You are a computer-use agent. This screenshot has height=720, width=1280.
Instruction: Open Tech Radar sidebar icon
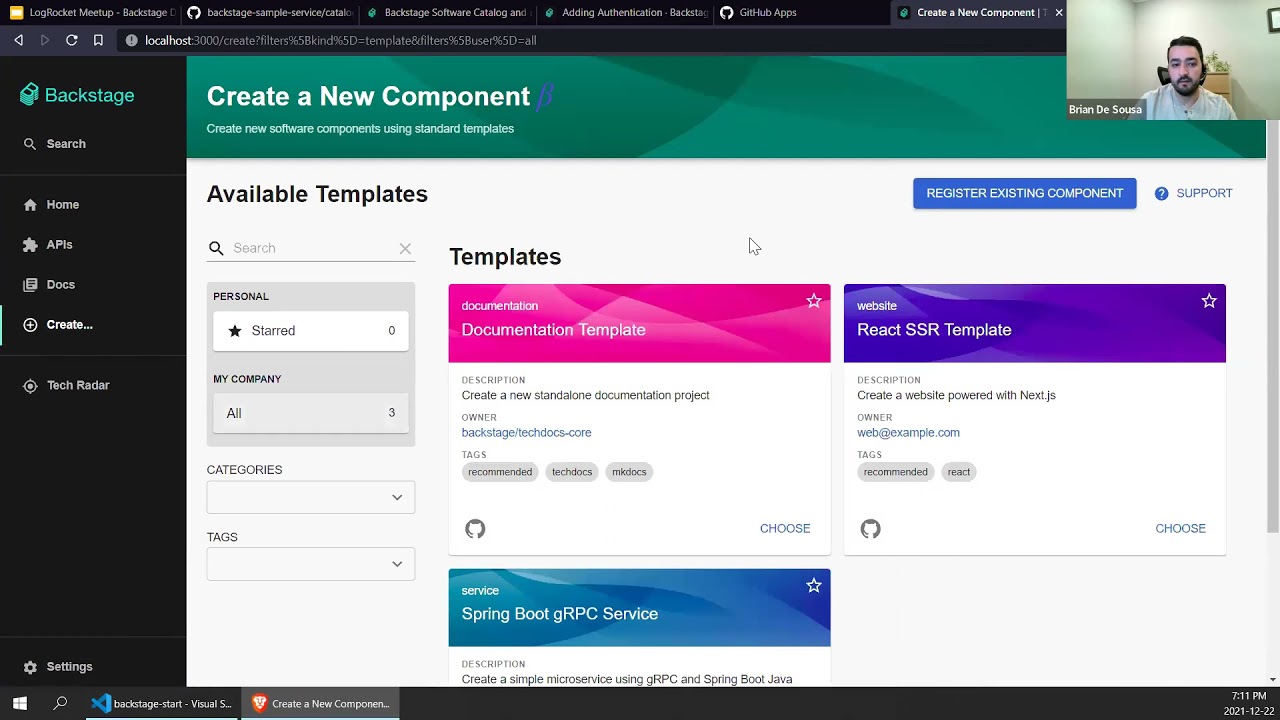[x=30, y=386]
